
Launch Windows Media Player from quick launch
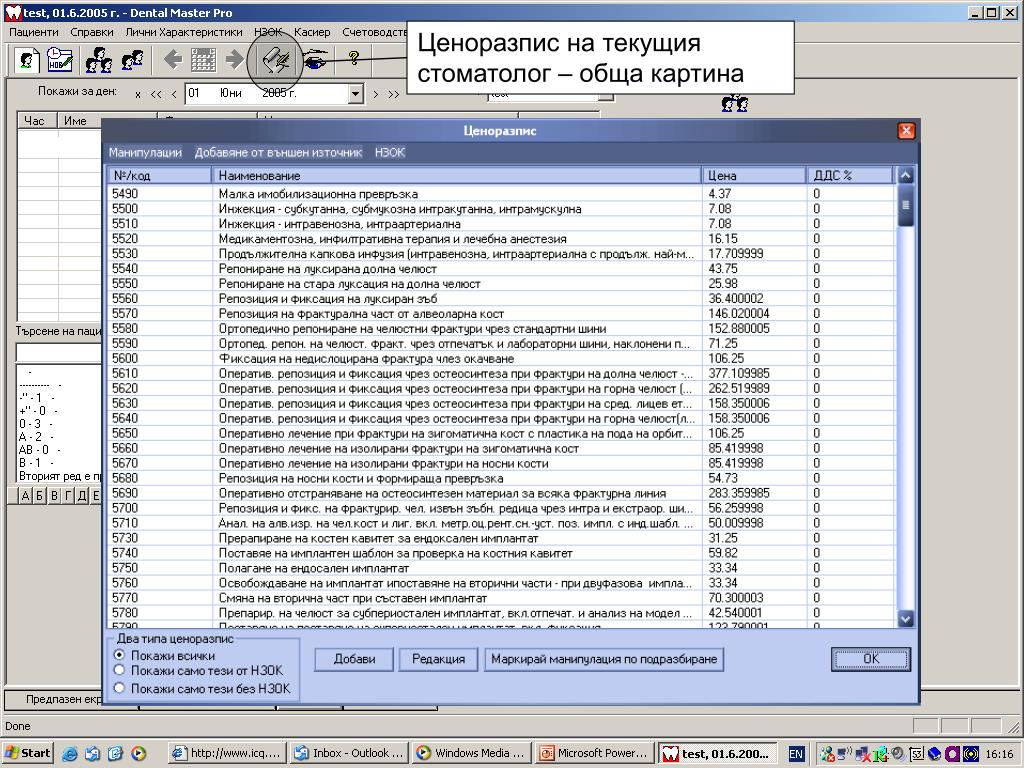point(138,753)
